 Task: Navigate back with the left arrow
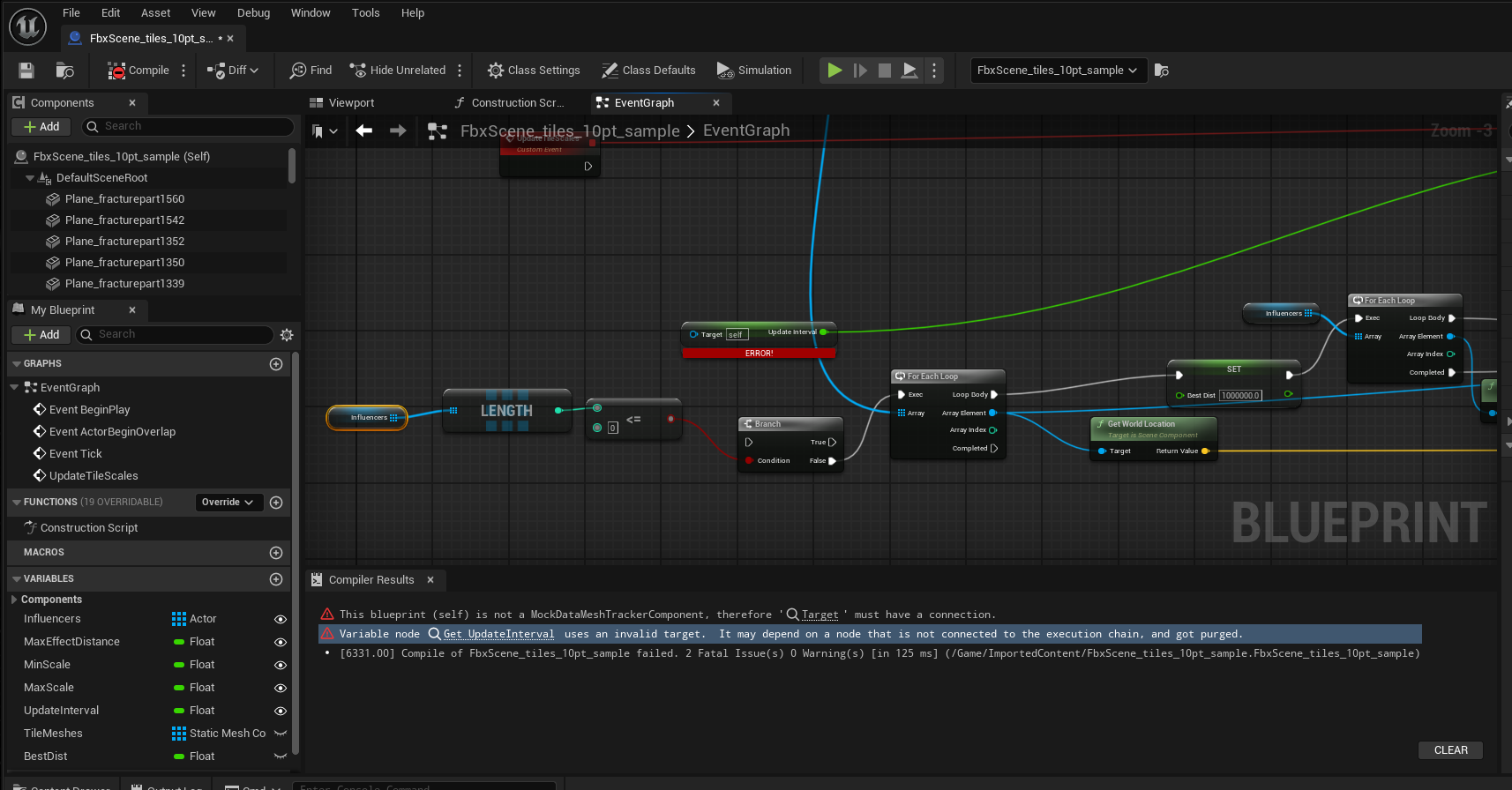click(364, 131)
